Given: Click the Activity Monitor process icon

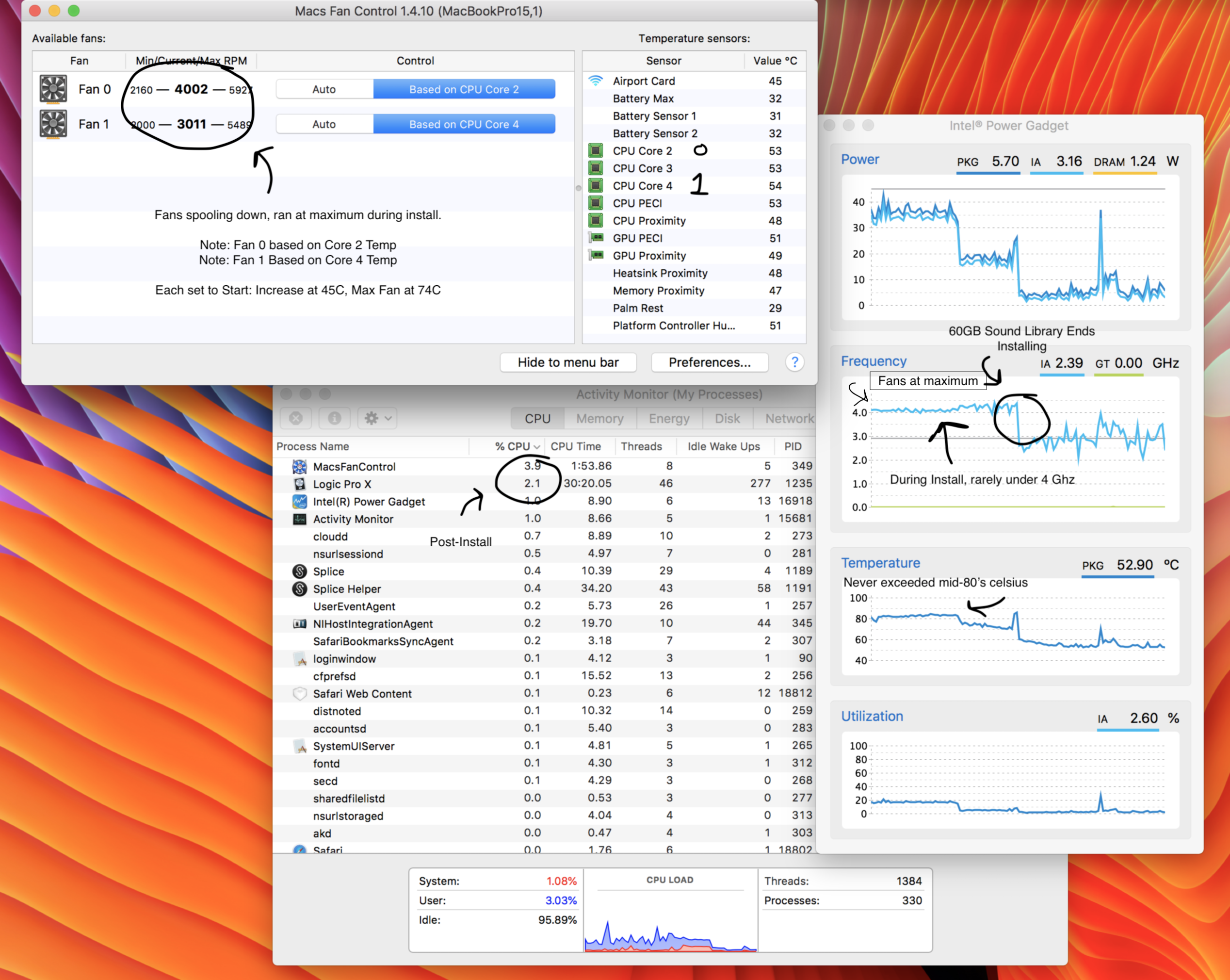Looking at the screenshot, I should click(300, 519).
